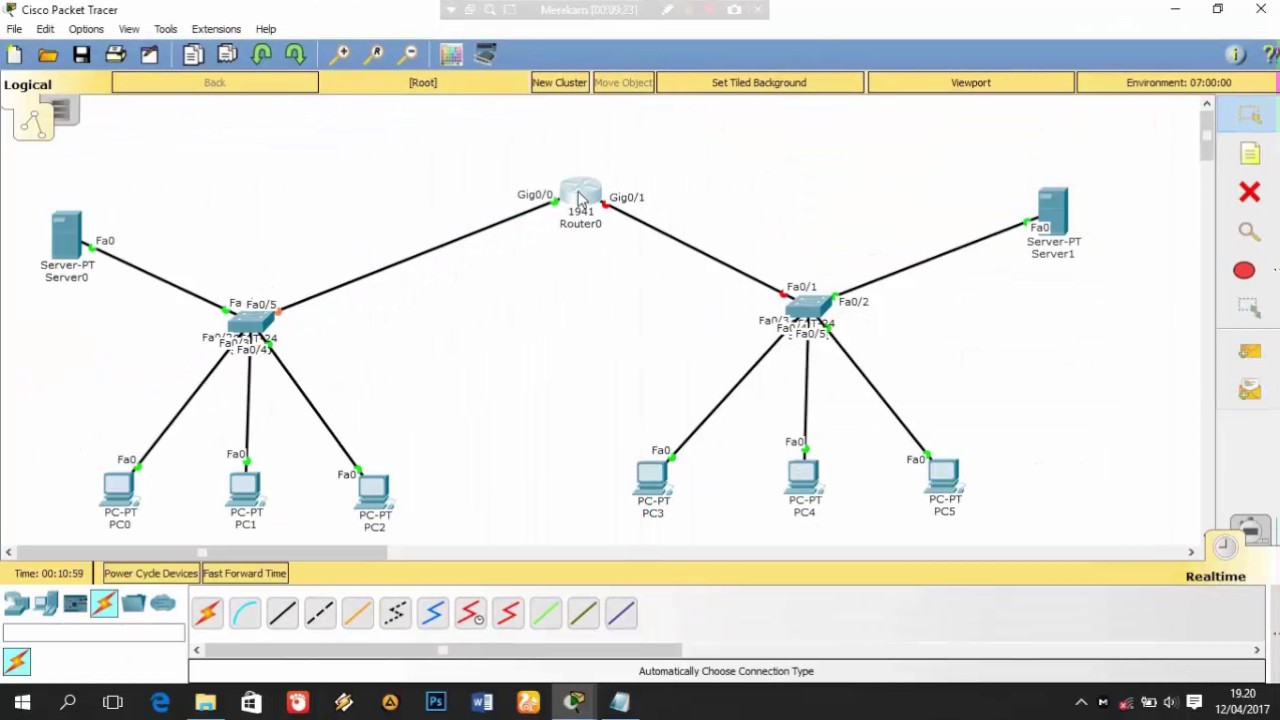Open the File menu
1280x720 pixels.
coord(14,29)
